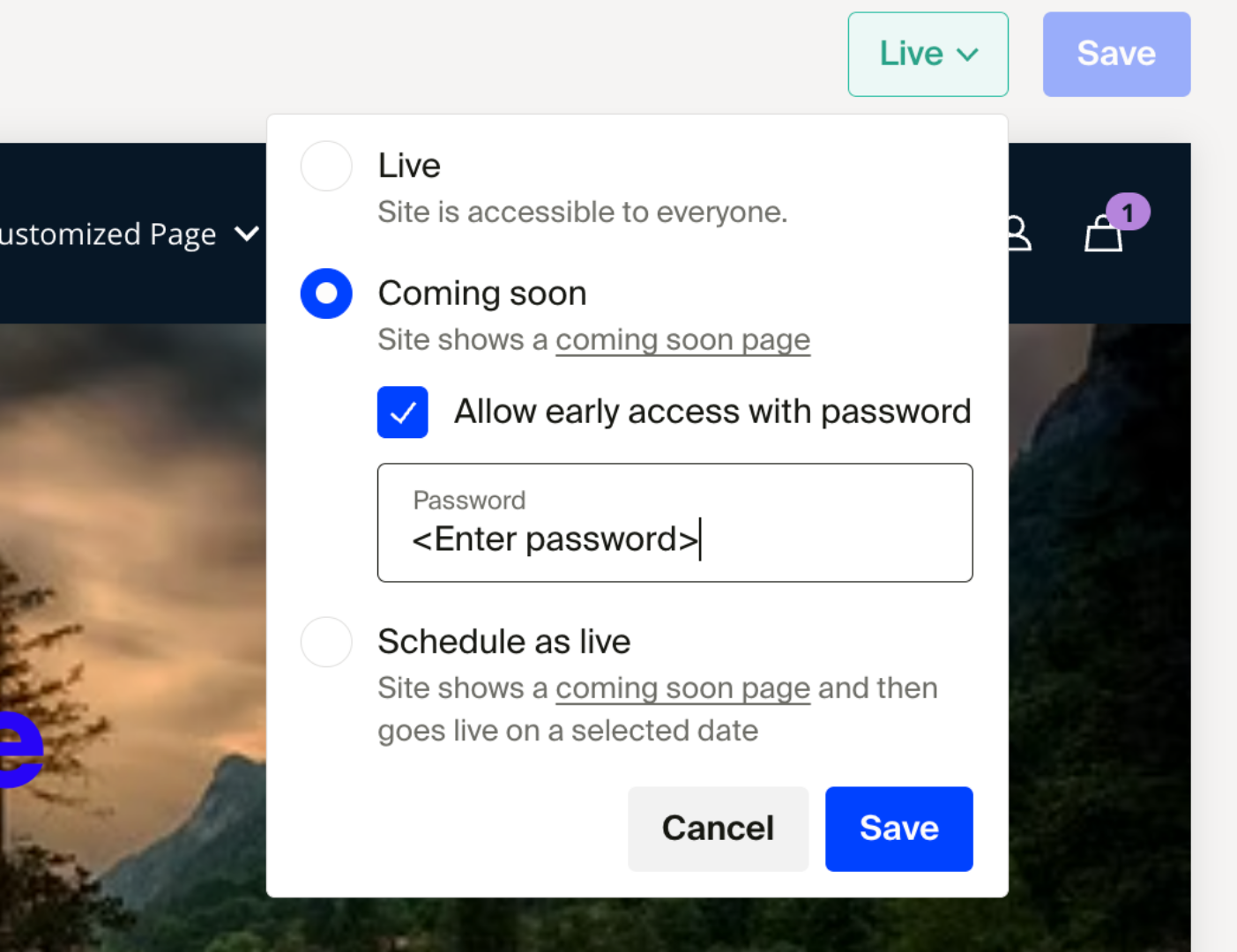Click the Coming soon option label
The image size is (1237, 952).
click(x=482, y=294)
